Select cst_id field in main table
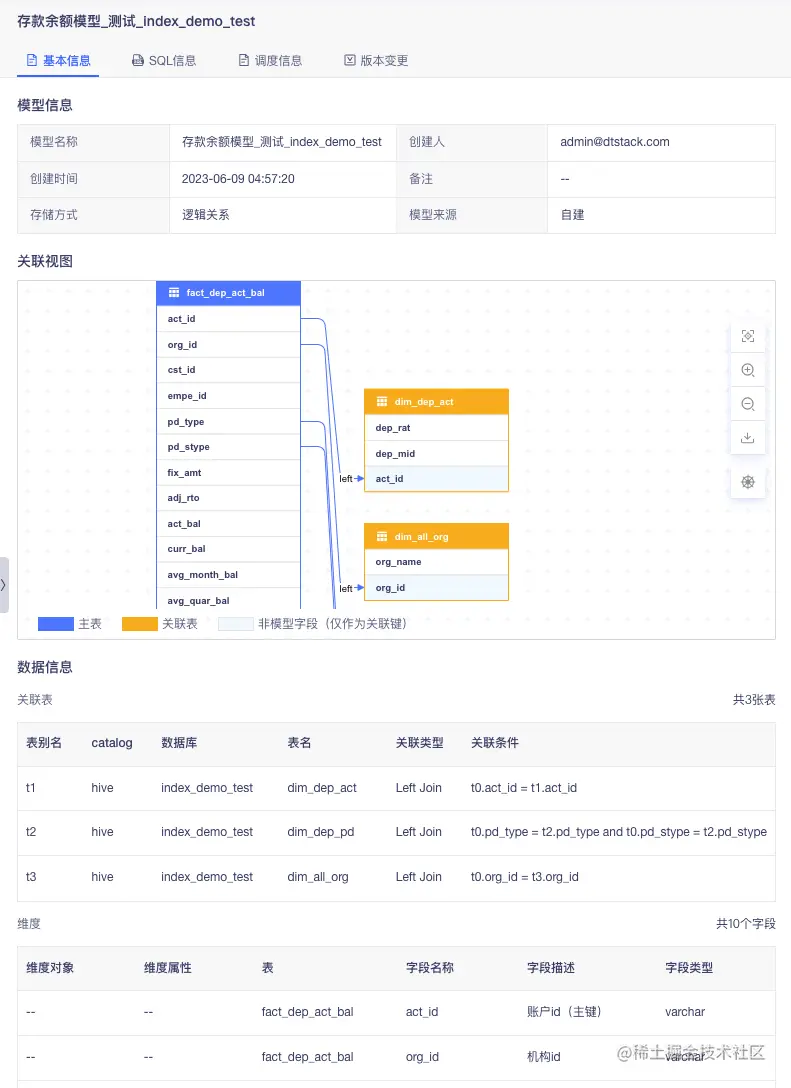Image resolution: width=791 pixels, height=1088 pixels. pos(228,370)
